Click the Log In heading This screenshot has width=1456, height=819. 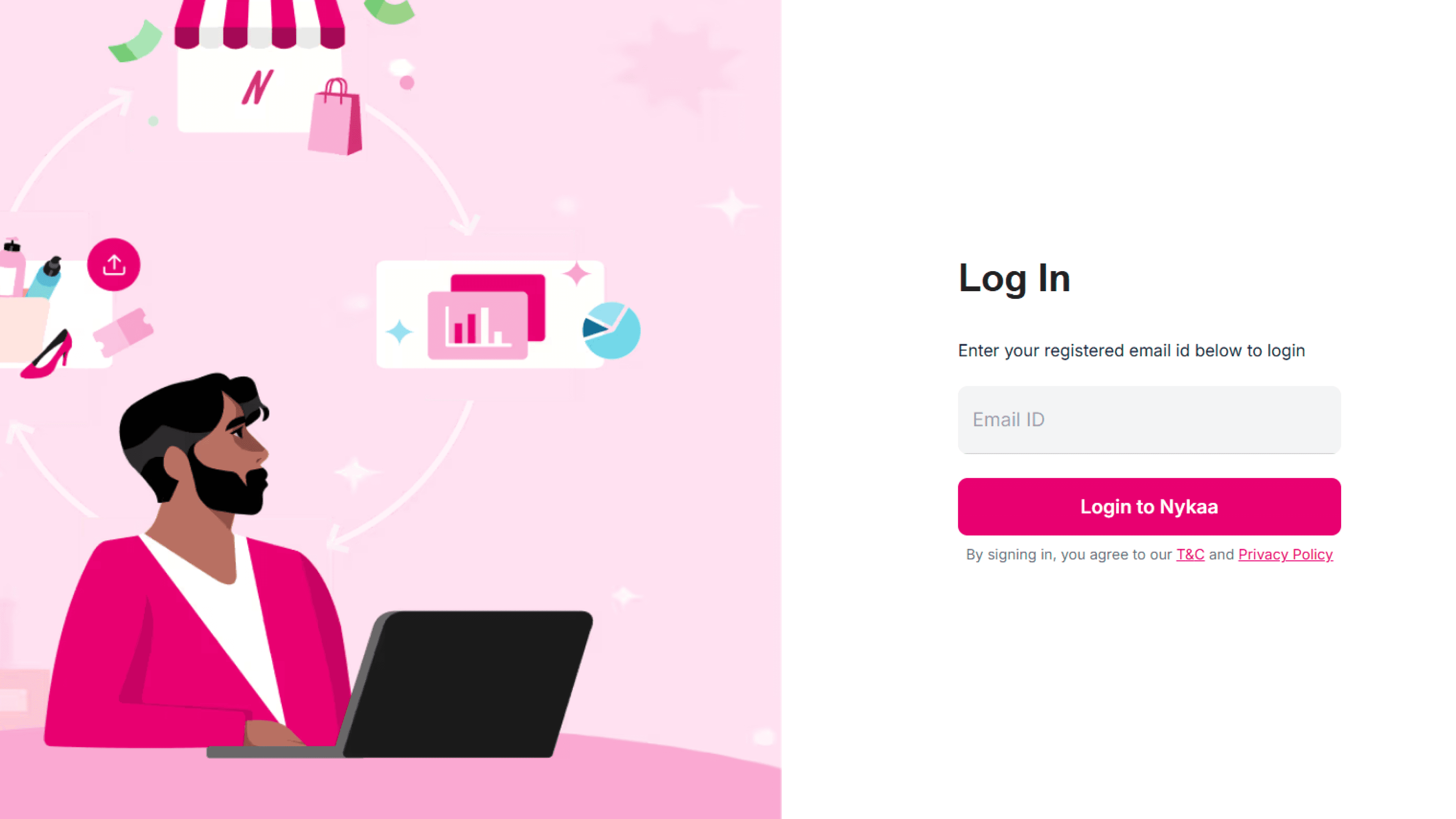coord(1015,279)
